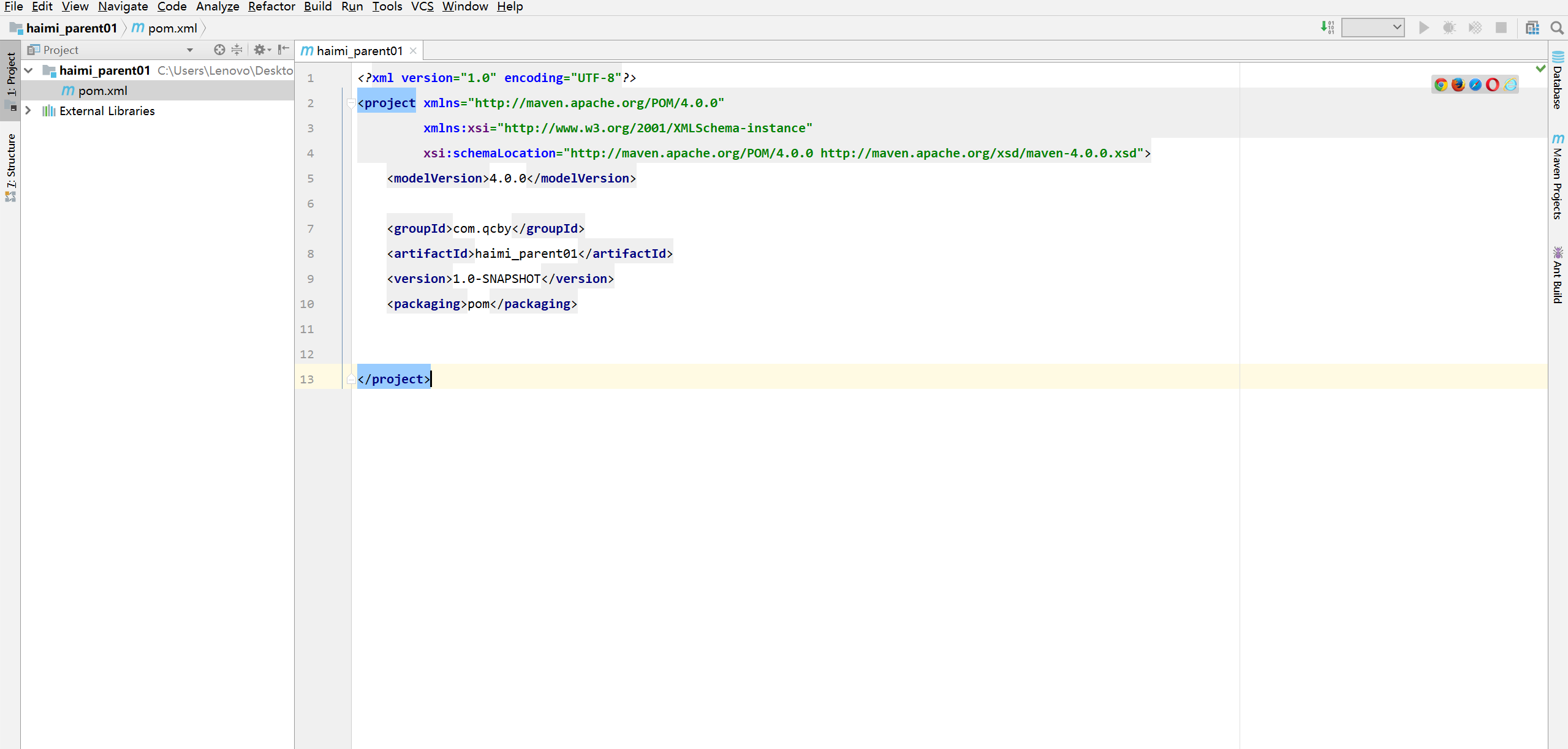Open the VCS menu
The image size is (1568, 749).
[422, 7]
